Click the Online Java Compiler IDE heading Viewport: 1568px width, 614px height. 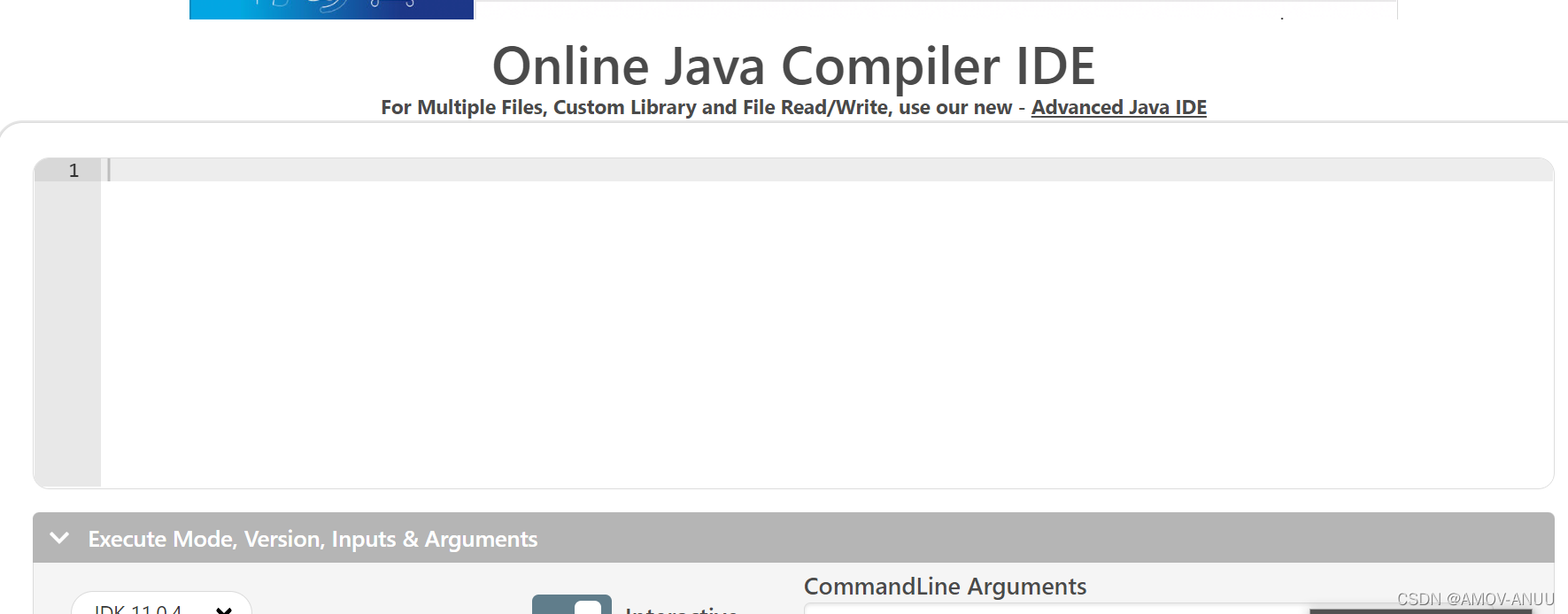(793, 65)
